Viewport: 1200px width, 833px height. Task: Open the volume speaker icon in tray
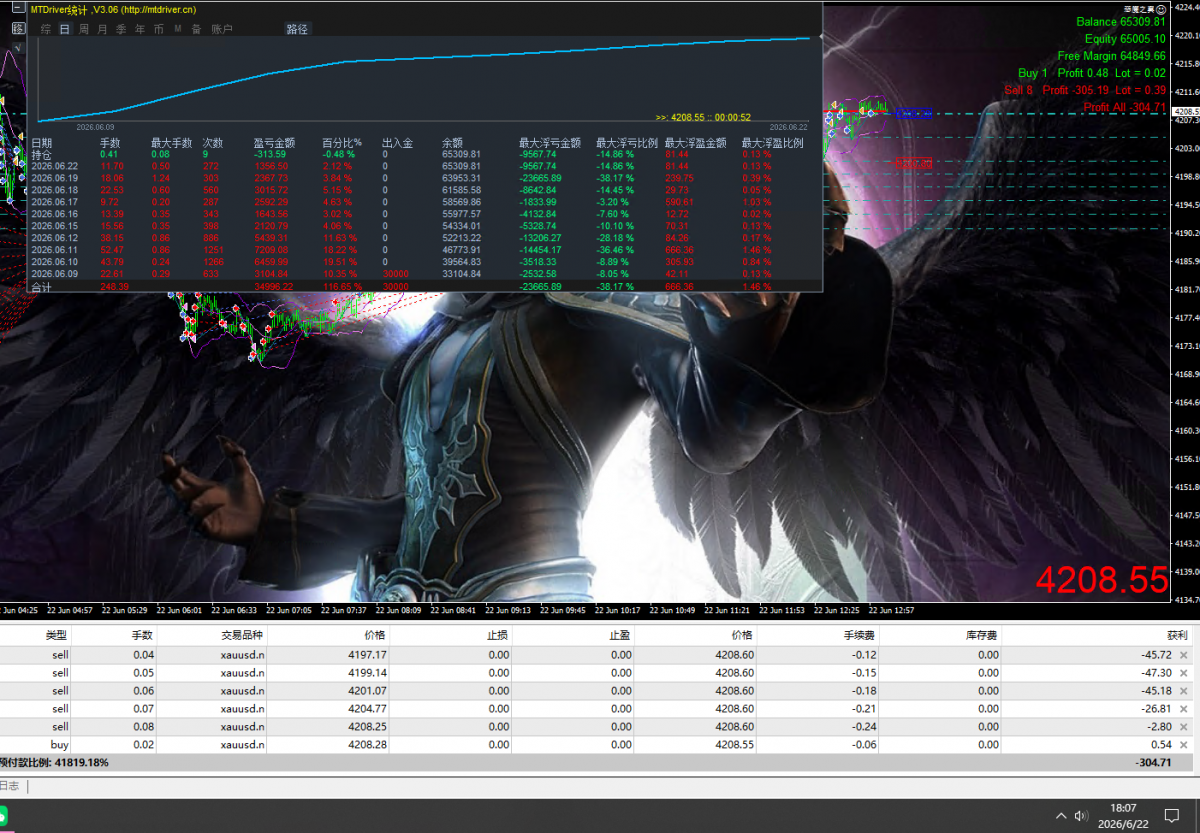pos(1081,815)
